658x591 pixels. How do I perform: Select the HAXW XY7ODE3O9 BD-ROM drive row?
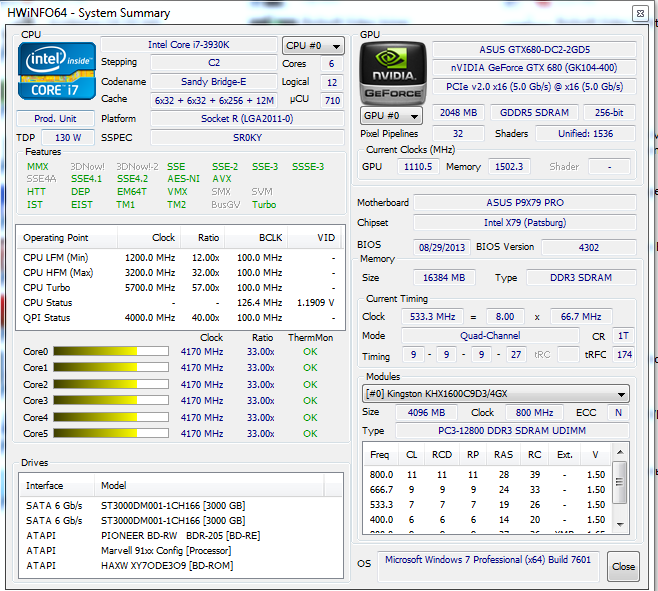181,566
